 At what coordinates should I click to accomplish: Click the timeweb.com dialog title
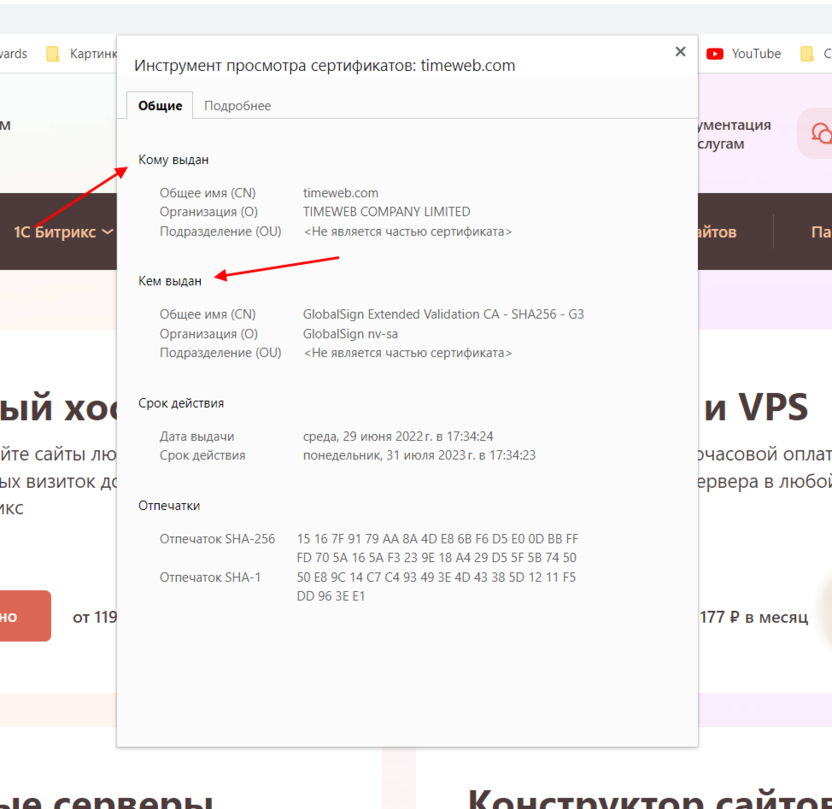tap(322, 65)
